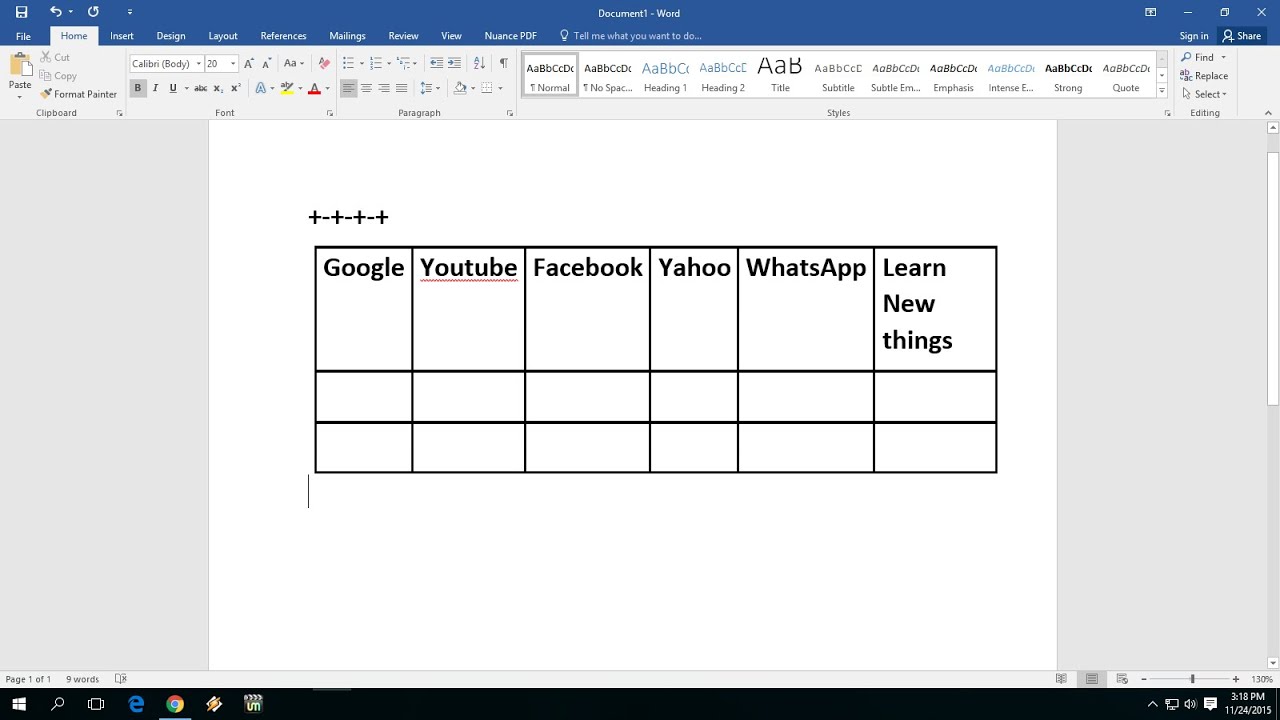Apply the Title style

tap(780, 76)
